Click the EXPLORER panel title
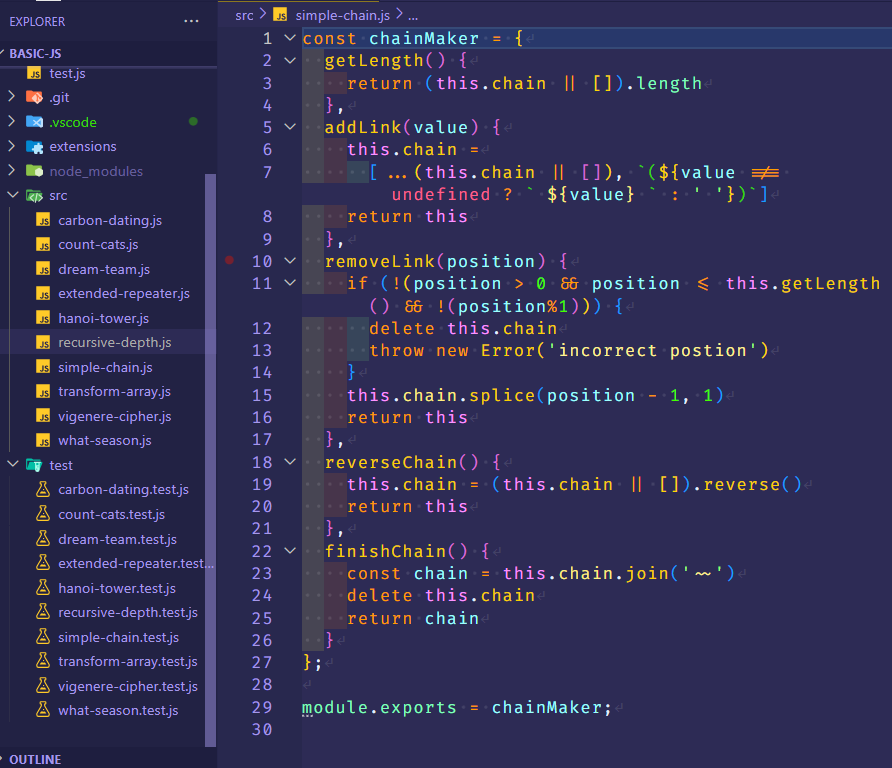Image resolution: width=892 pixels, height=768 pixels. pos(37,22)
